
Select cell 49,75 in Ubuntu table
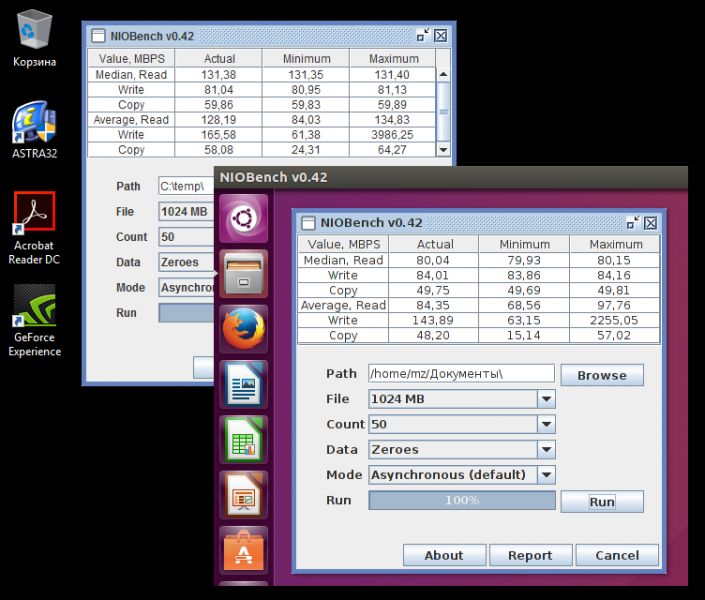point(433,291)
